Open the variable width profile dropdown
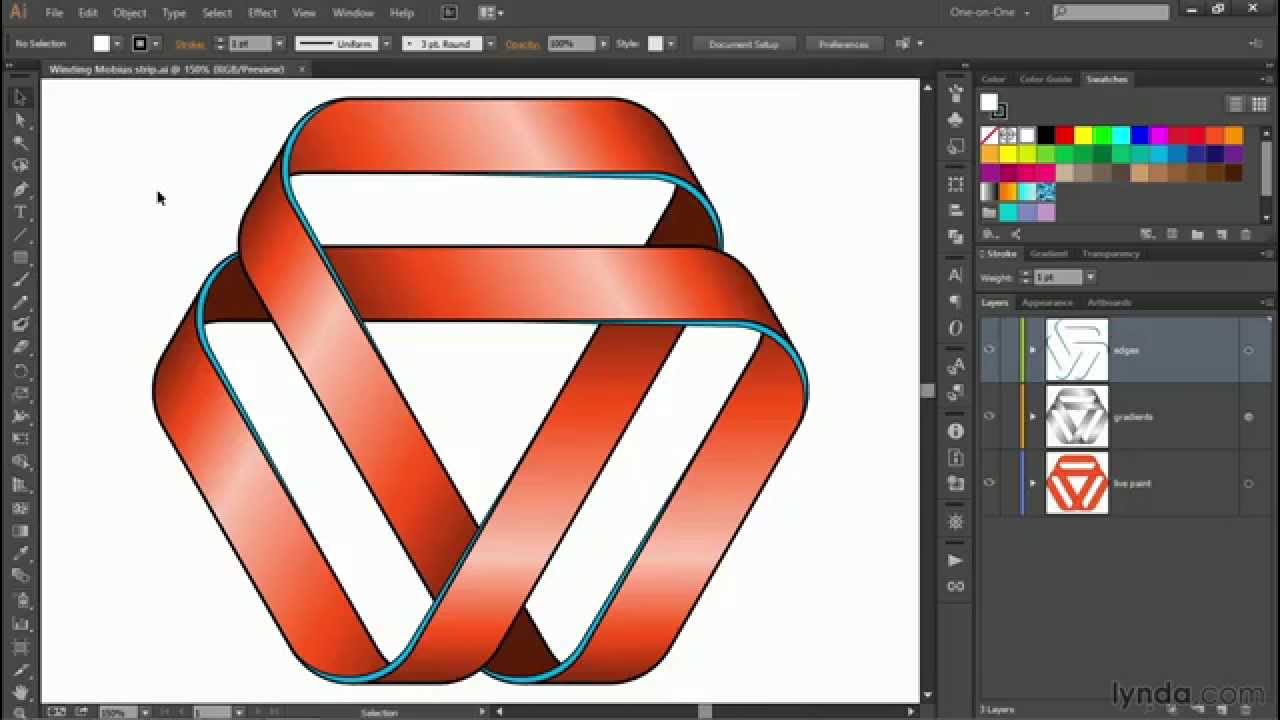1280x720 pixels. click(x=384, y=43)
